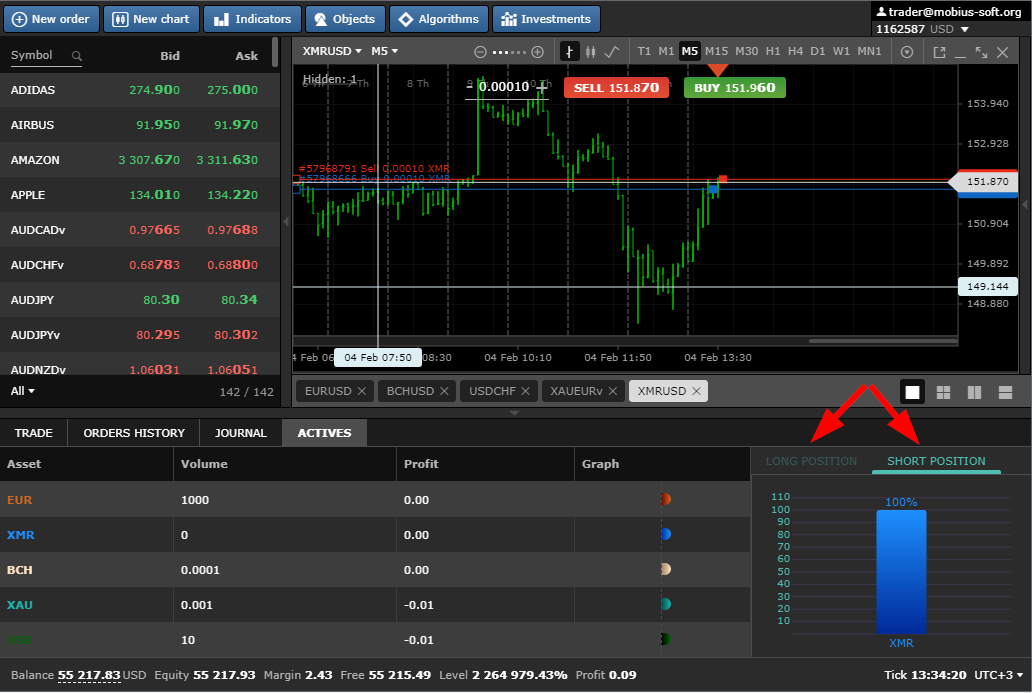Click the 0.00010 volume input field
This screenshot has height=693, width=1032.
tap(504, 87)
